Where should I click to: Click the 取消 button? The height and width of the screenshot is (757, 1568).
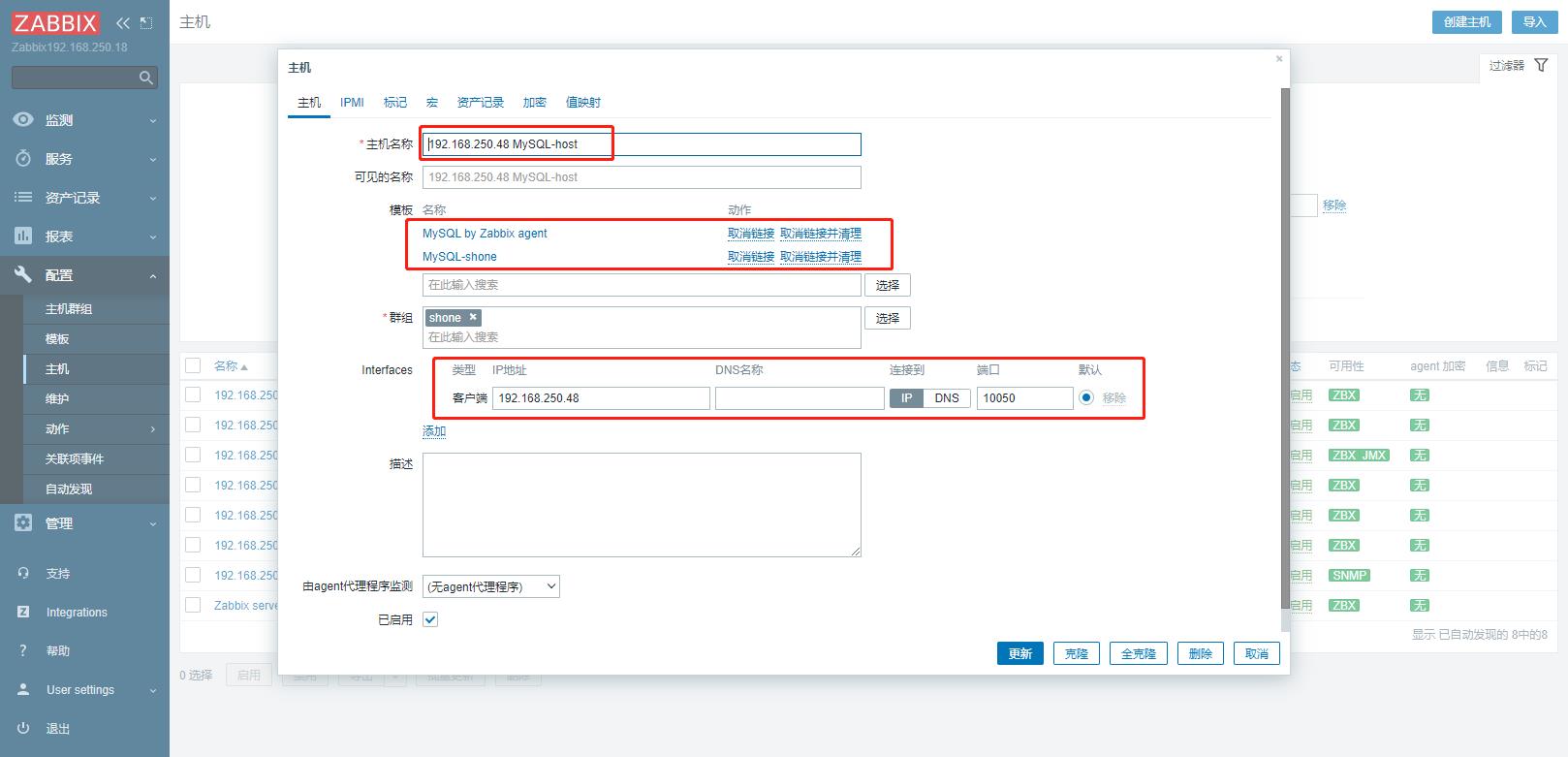1257,653
